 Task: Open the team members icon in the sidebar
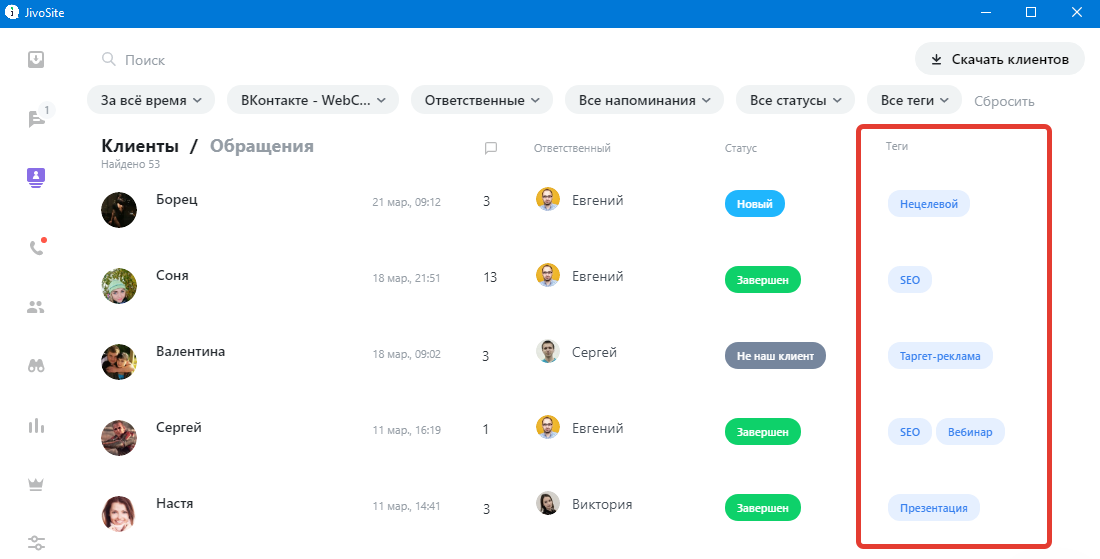click(36, 307)
